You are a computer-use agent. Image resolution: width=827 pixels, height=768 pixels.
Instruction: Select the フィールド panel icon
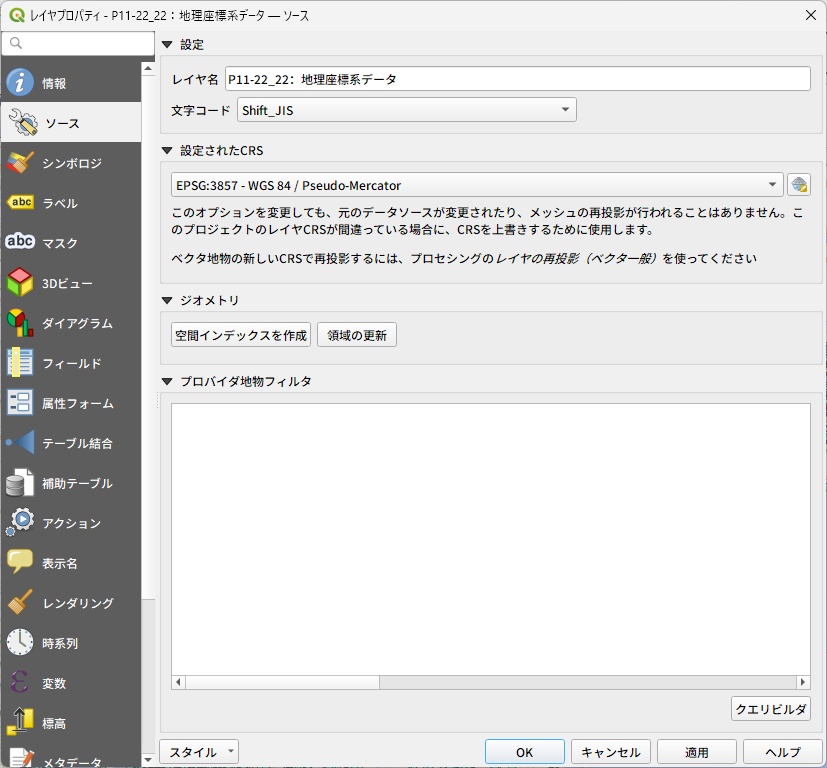pos(72,362)
